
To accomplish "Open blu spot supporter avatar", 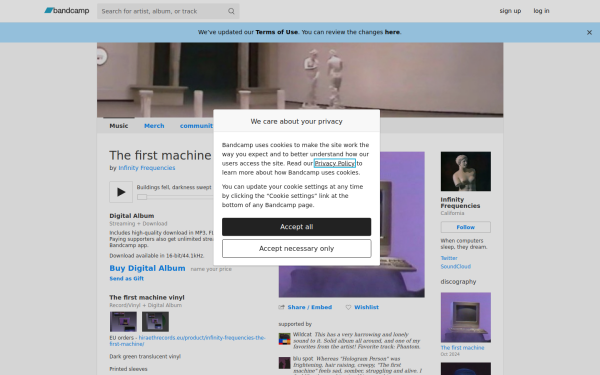I will coord(284,363).
